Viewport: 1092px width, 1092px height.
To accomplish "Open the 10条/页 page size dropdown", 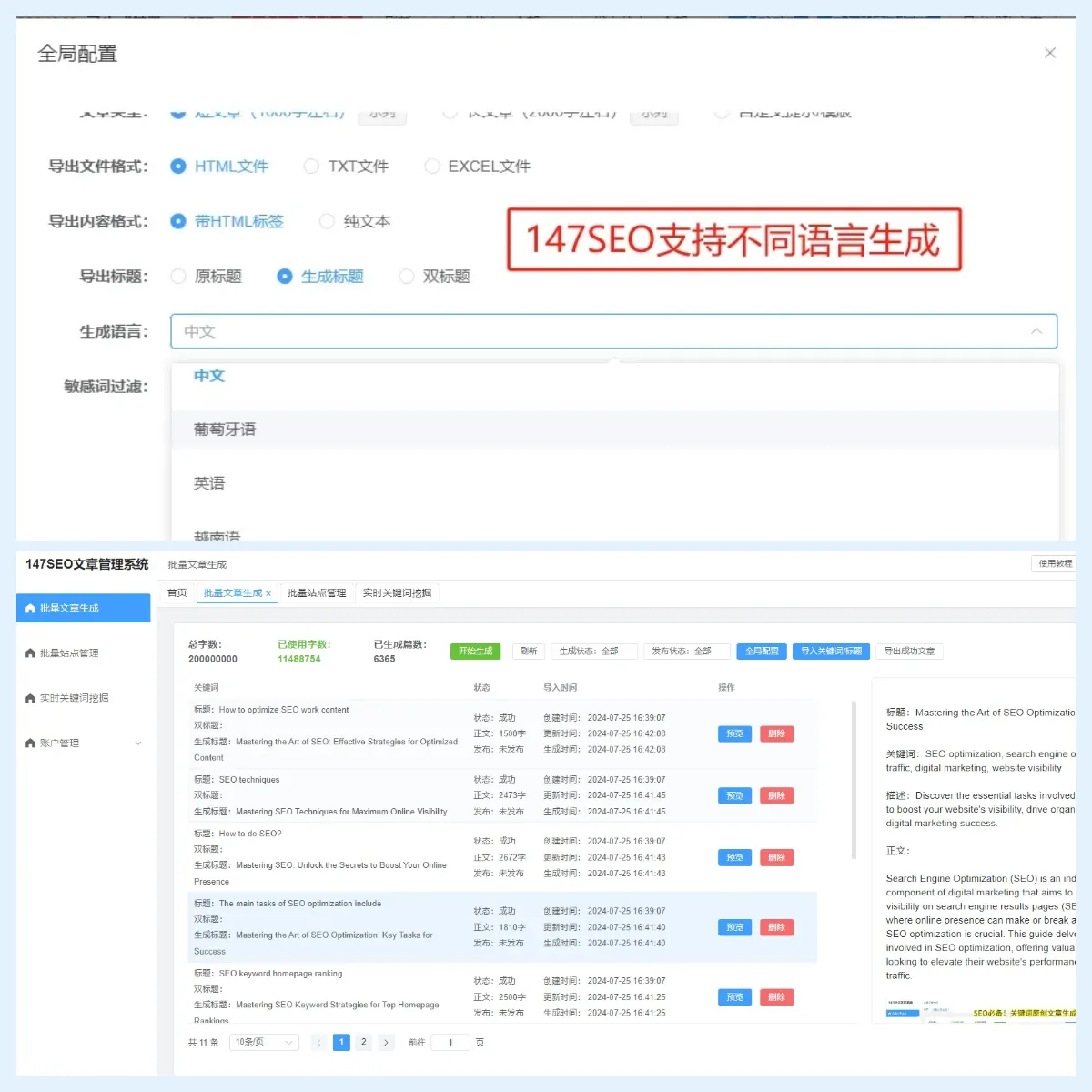I will point(262,1042).
